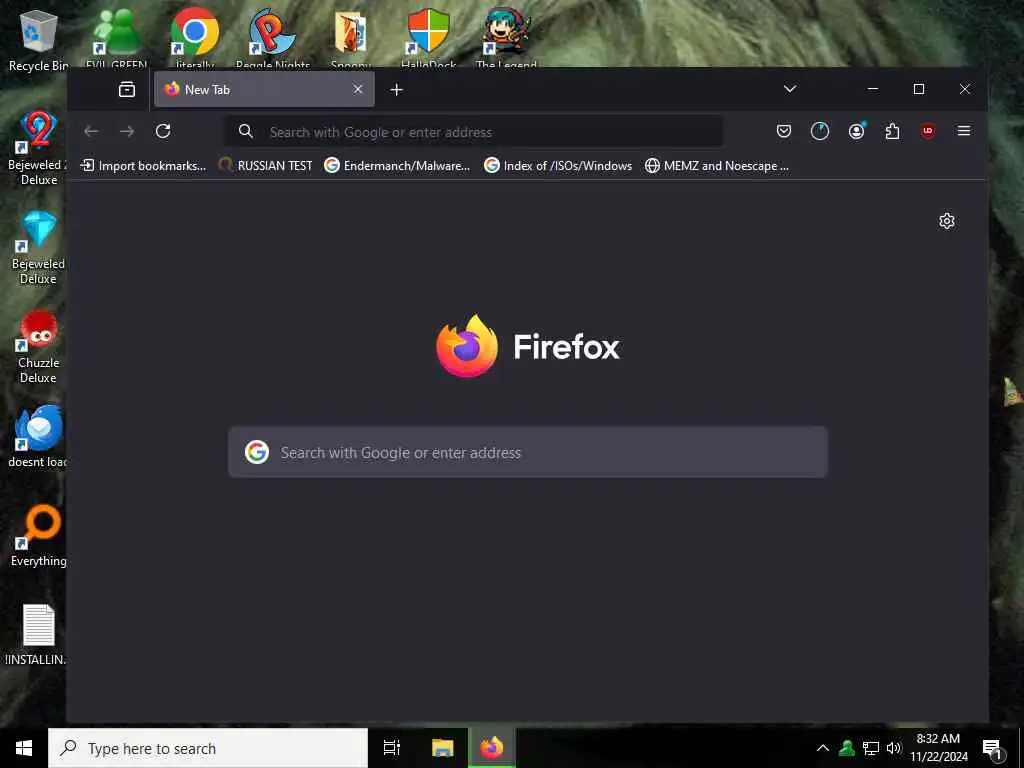Select the HalloDock shield desktop shortcut

[x=428, y=38]
